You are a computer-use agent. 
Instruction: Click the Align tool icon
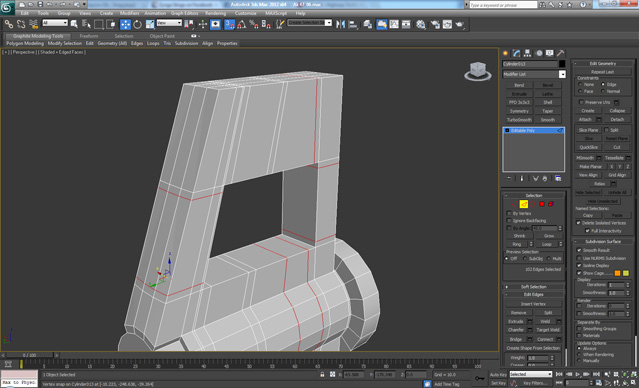(353, 24)
